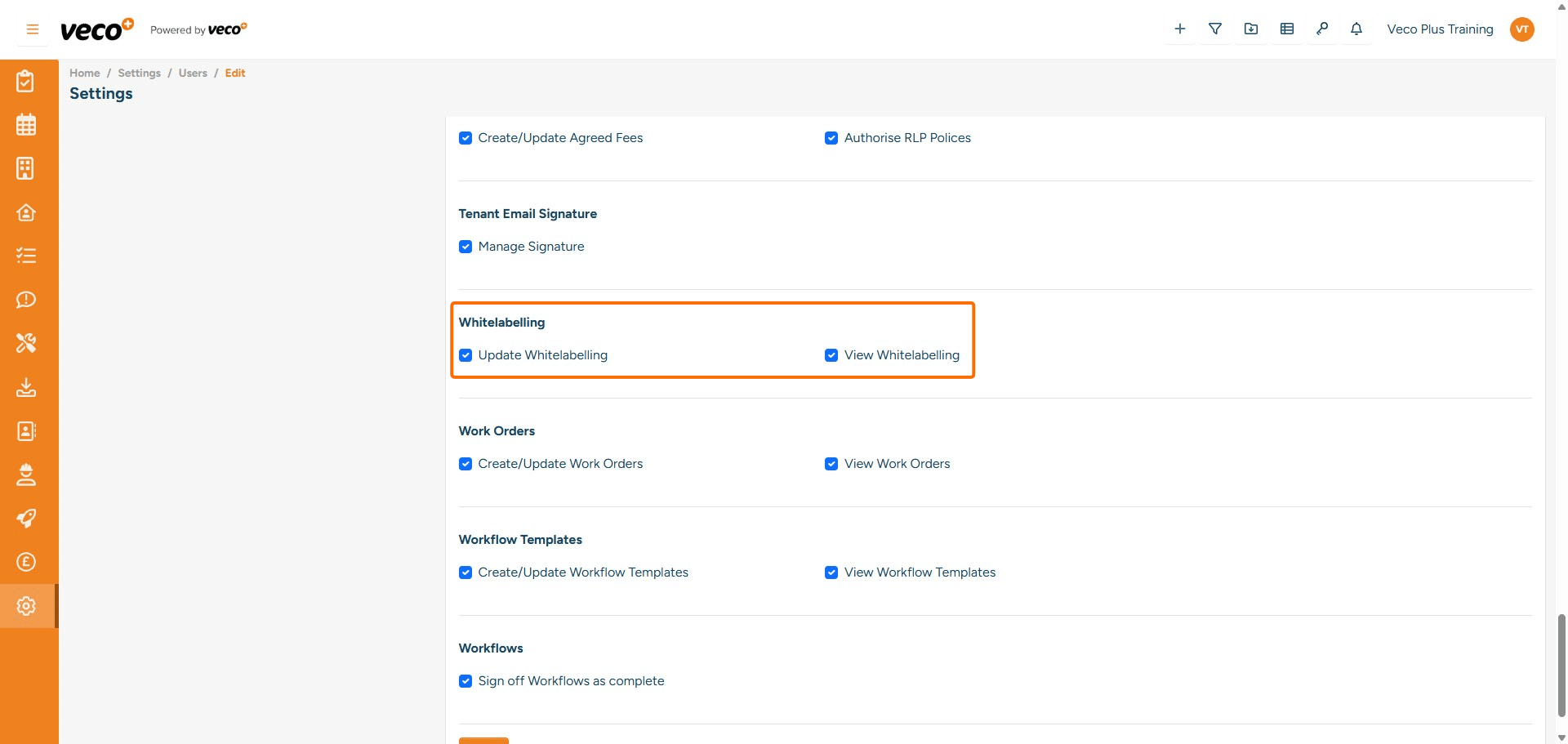This screenshot has width=1568, height=744.
Task: Click the pound sterling sidebar icon
Action: [26, 562]
